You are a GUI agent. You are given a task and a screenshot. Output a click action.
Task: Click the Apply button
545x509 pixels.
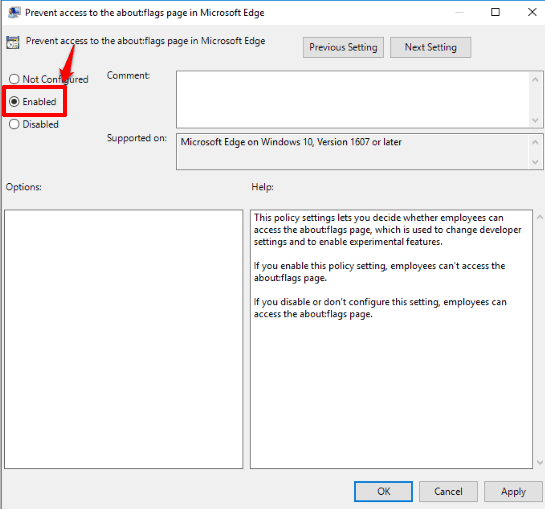(x=513, y=491)
